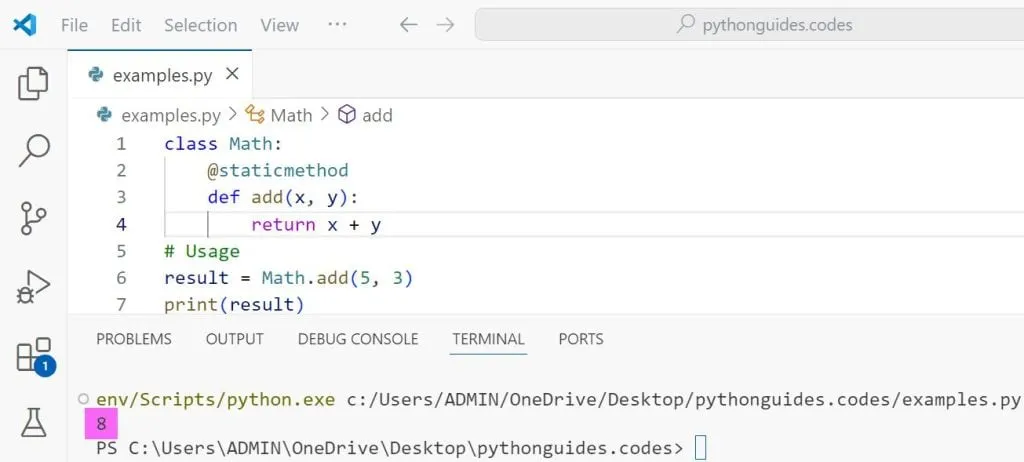1024x462 pixels.
Task: Go forward with the right arrow
Action: (x=445, y=25)
